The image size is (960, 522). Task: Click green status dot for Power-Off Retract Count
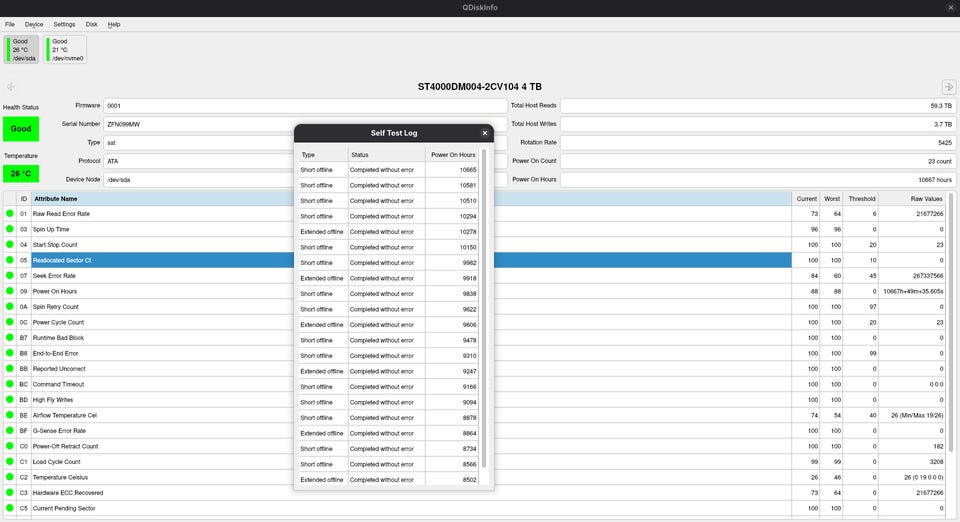click(10, 446)
